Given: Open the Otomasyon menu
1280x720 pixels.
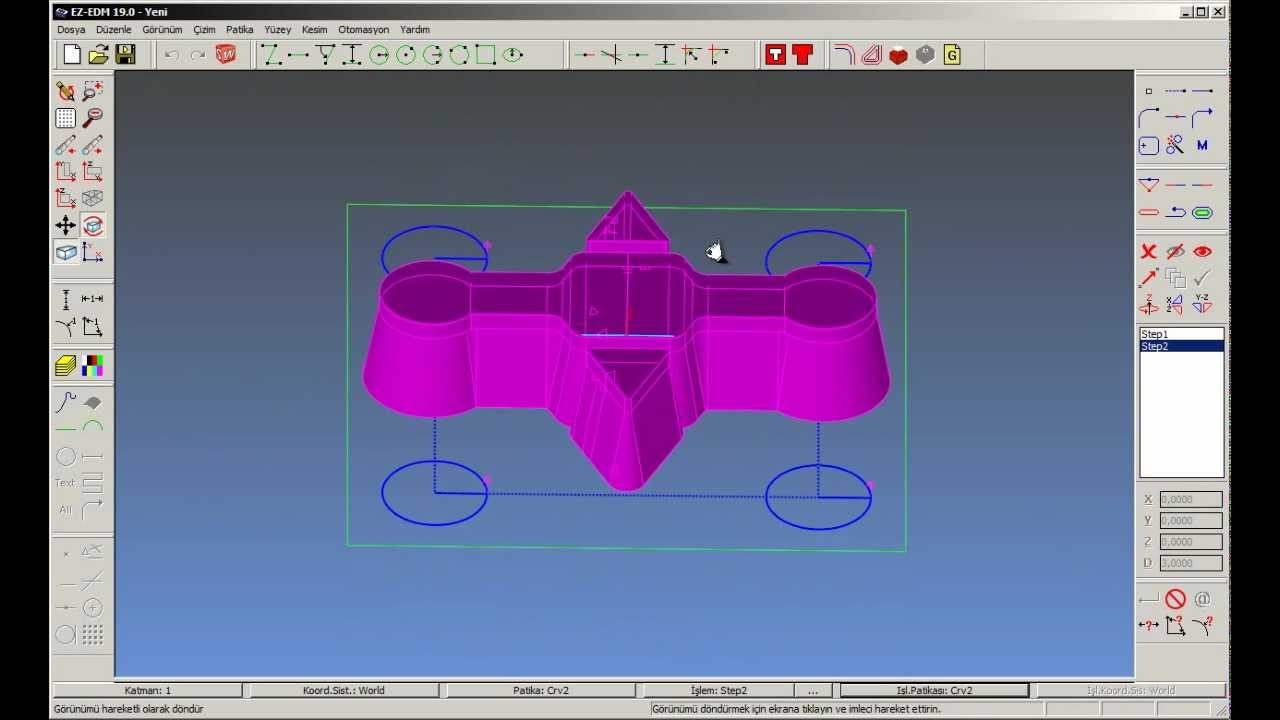Looking at the screenshot, I should (x=363, y=30).
